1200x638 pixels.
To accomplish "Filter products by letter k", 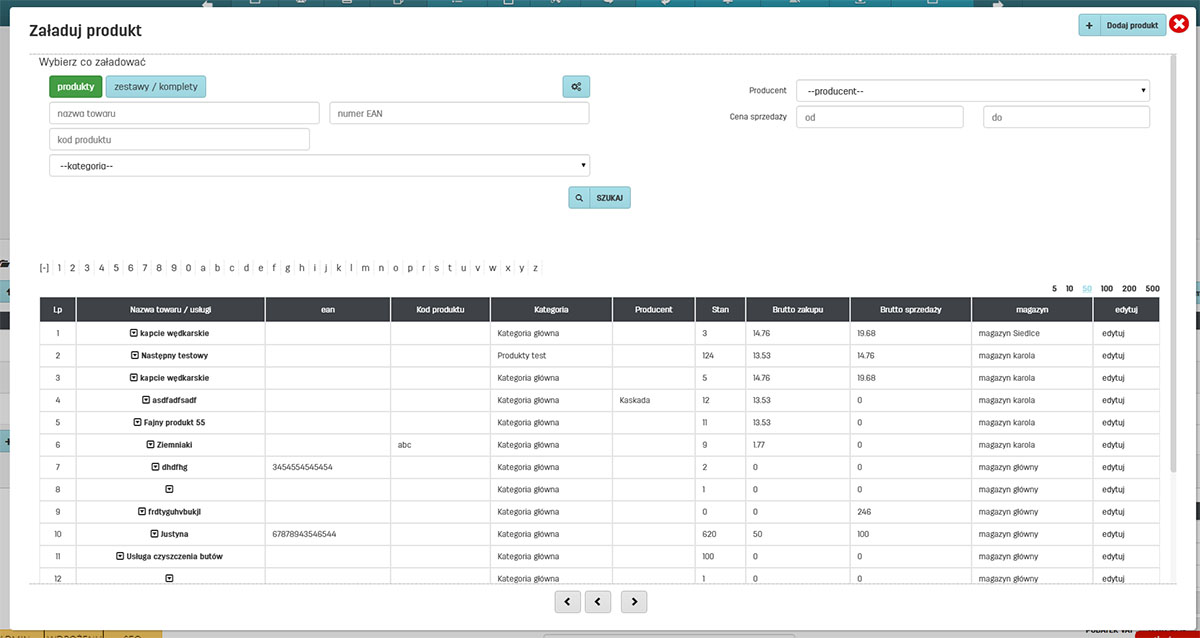I will tap(339, 268).
